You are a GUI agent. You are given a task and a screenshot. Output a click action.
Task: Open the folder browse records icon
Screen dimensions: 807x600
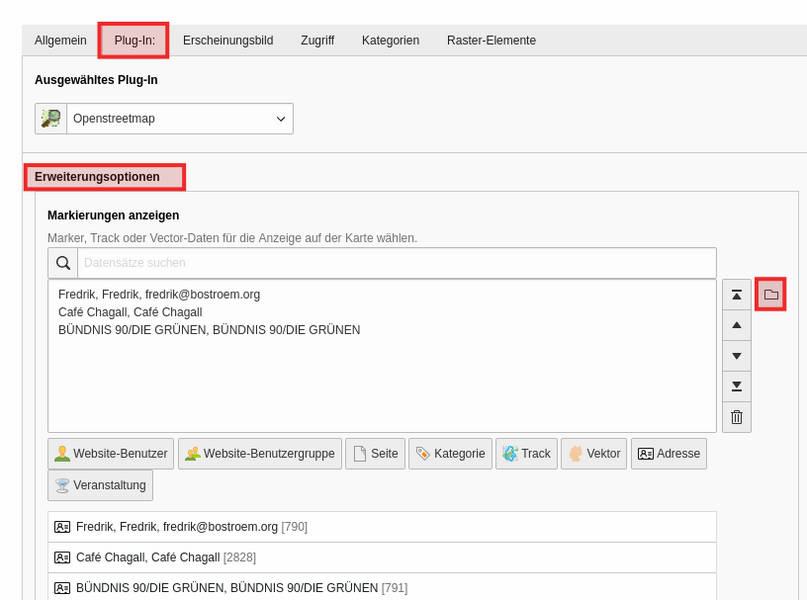coord(770,294)
